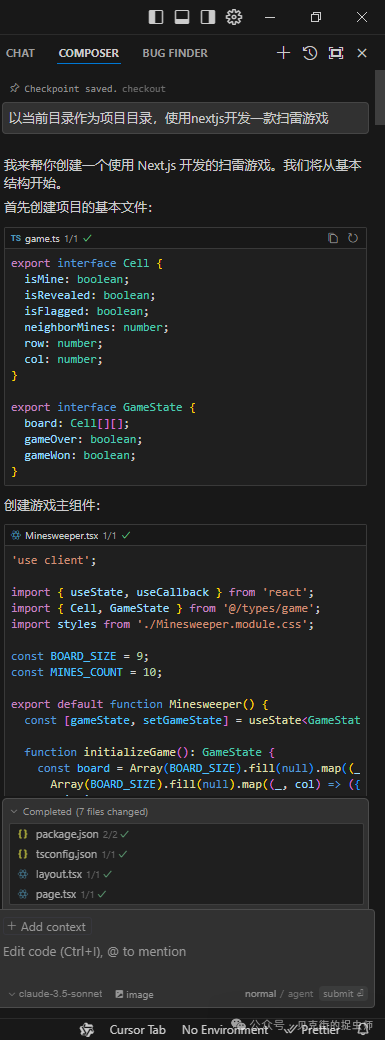Screen dimensions: 385x1040
Task: Reapply the game.ts code block
Action: [x=352, y=238]
